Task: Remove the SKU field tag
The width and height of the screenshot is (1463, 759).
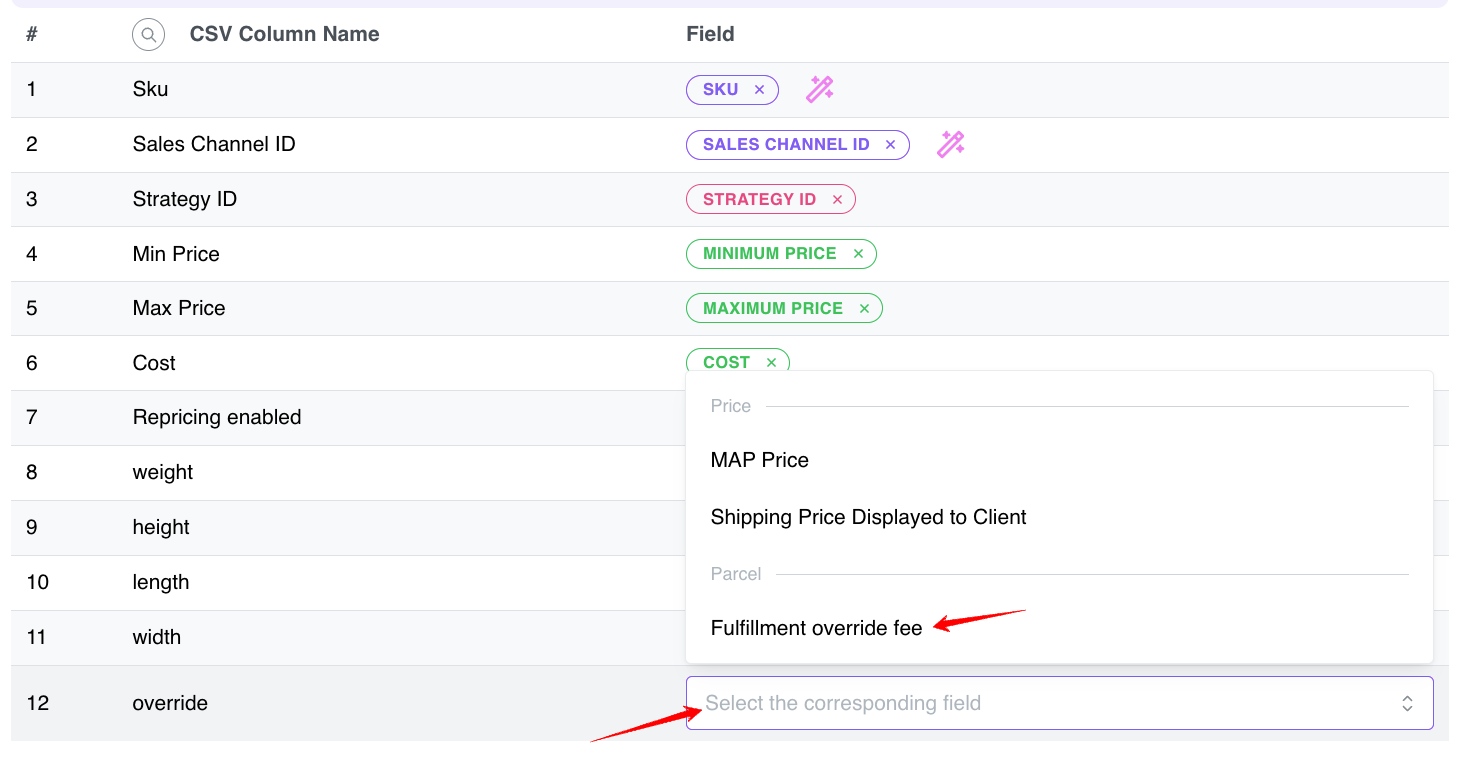Action: [x=759, y=90]
